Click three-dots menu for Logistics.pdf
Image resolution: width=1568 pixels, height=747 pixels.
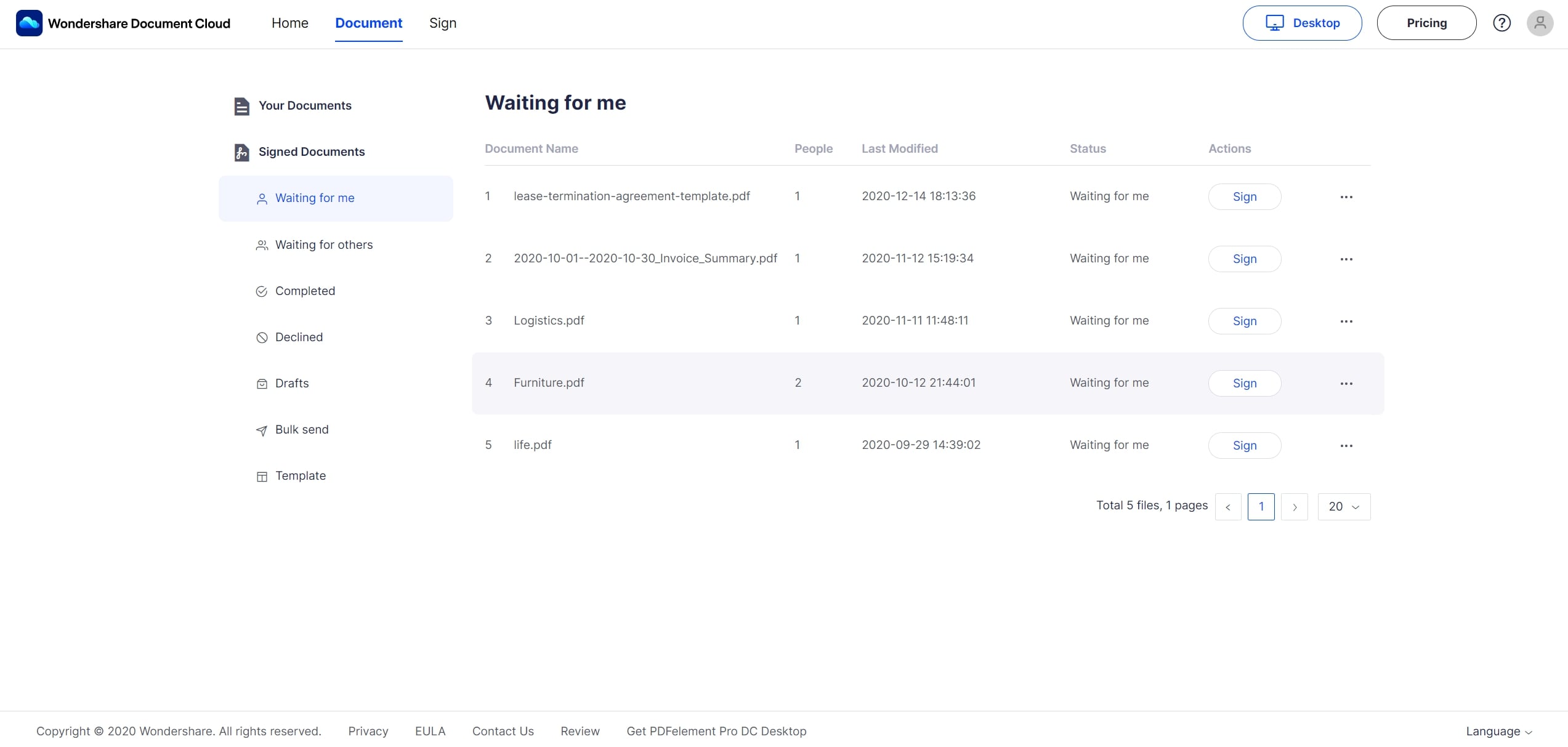tap(1346, 321)
